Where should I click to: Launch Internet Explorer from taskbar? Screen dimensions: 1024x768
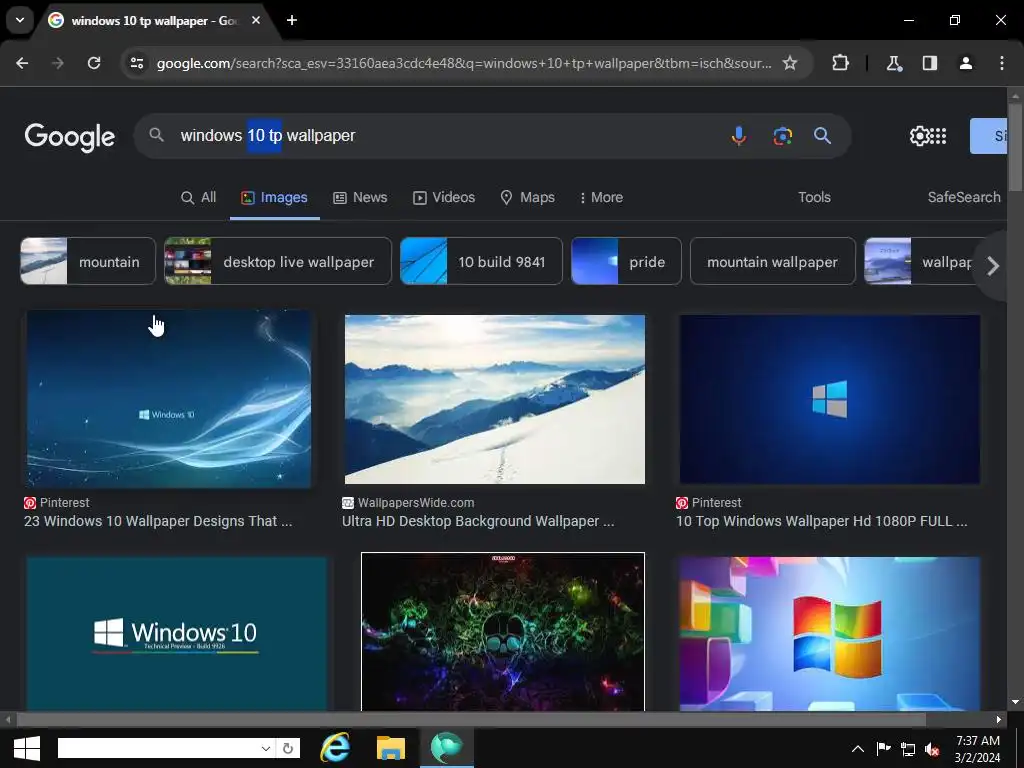coord(335,748)
